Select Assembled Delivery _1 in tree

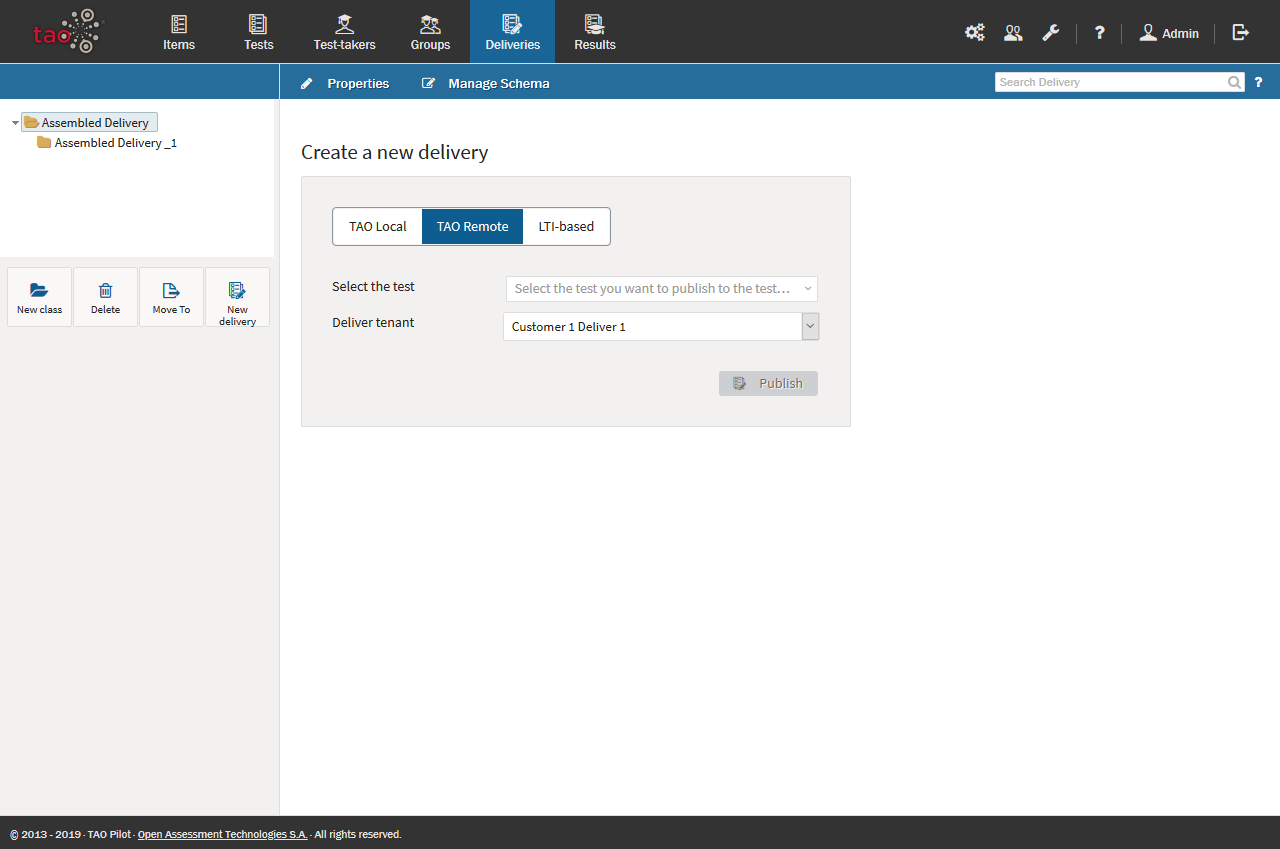(107, 143)
